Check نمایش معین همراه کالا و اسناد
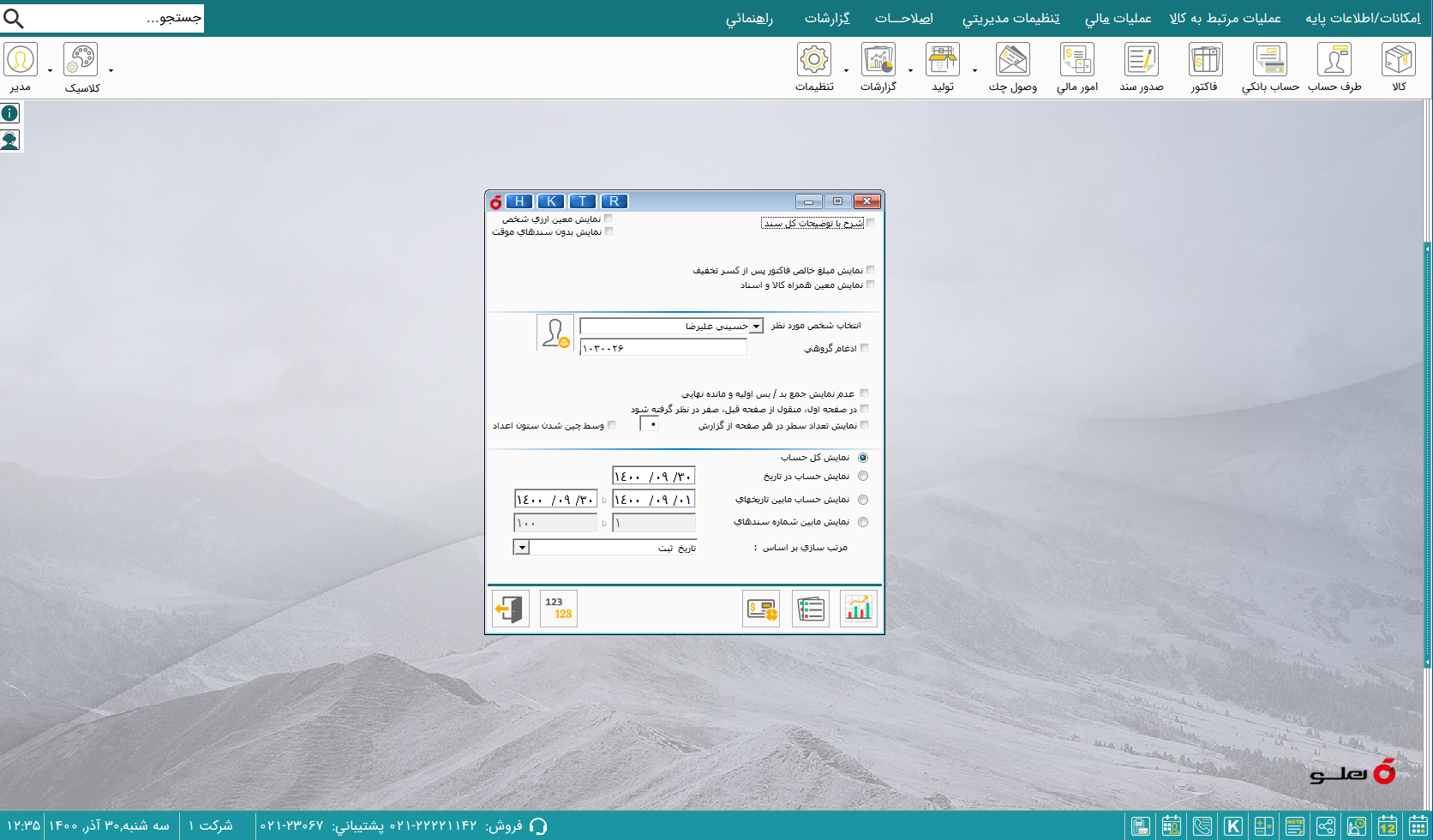Viewport: 1433px width, 840px height. (870, 285)
